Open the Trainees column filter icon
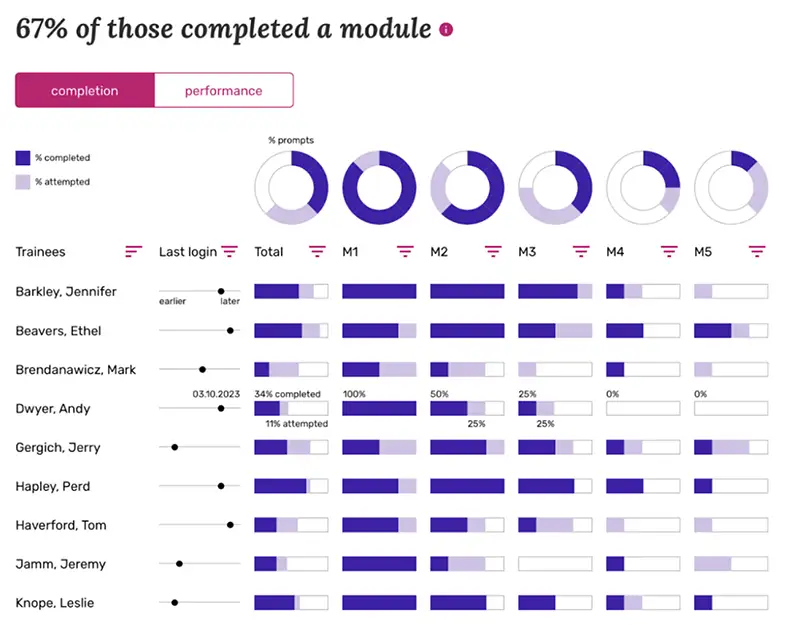Image resolution: width=800 pixels, height=625 pixels. coord(133,252)
